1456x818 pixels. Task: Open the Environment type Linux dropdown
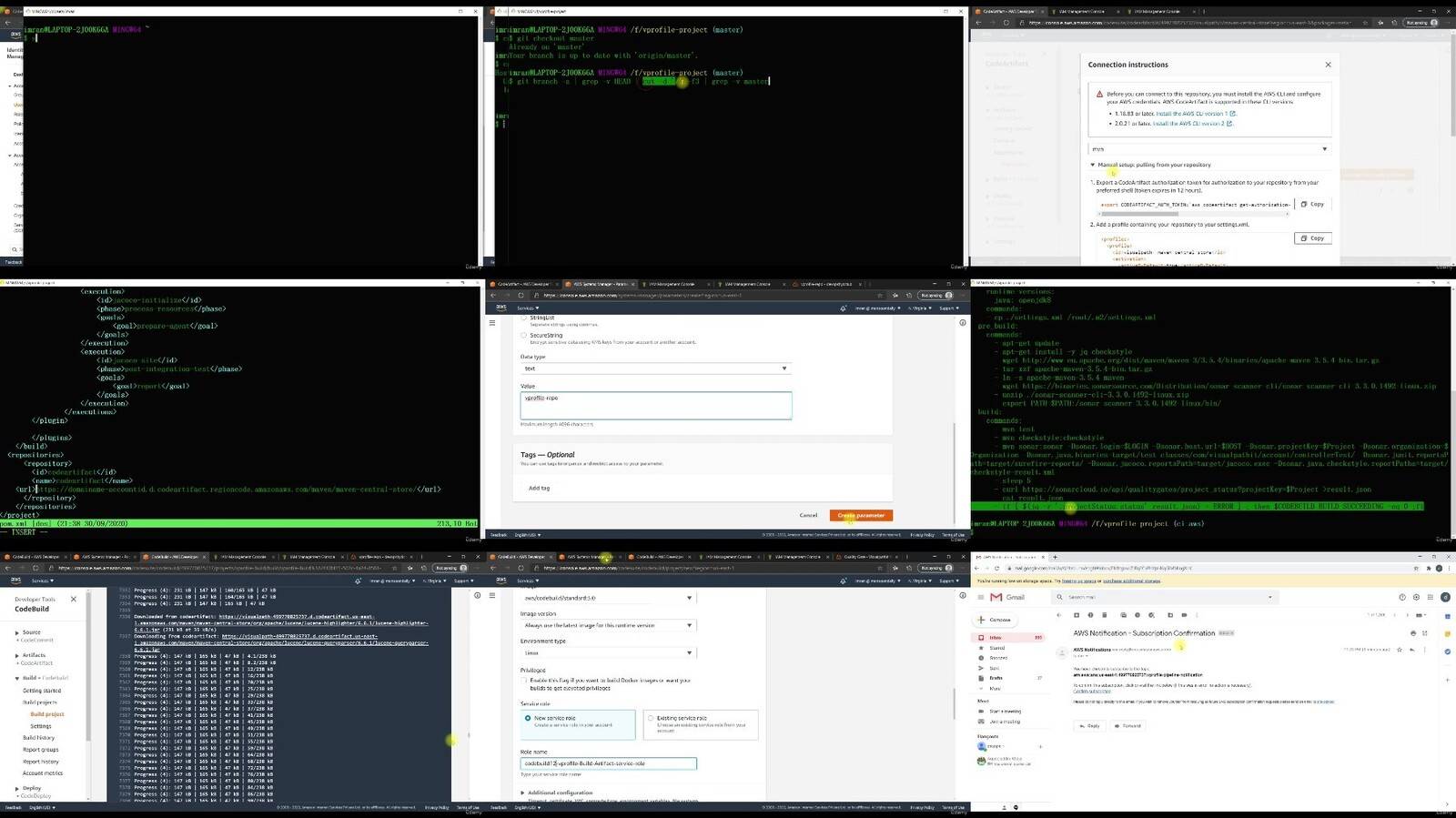[x=608, y=652]
